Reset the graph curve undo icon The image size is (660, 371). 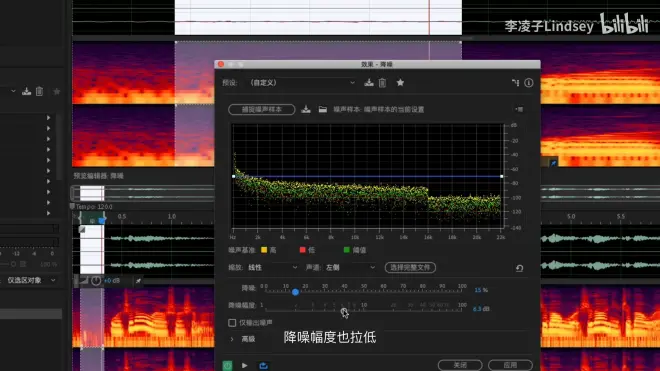coord(519,268)
